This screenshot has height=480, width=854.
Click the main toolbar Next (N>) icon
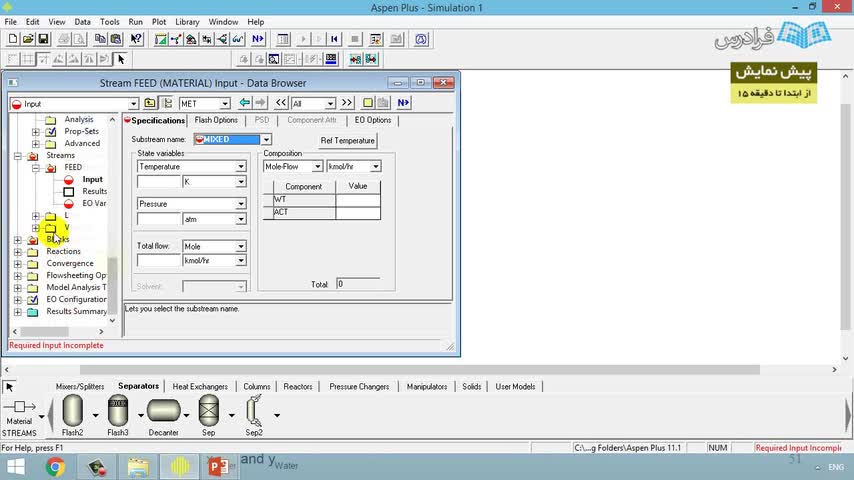pyautogui.click(x=258, y=39)
